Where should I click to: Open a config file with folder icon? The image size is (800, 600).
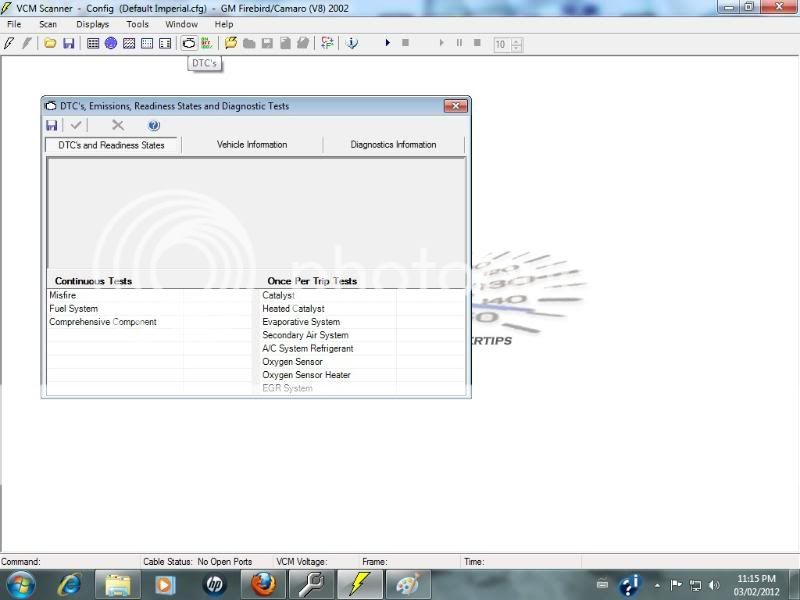[x=50, y=43]
